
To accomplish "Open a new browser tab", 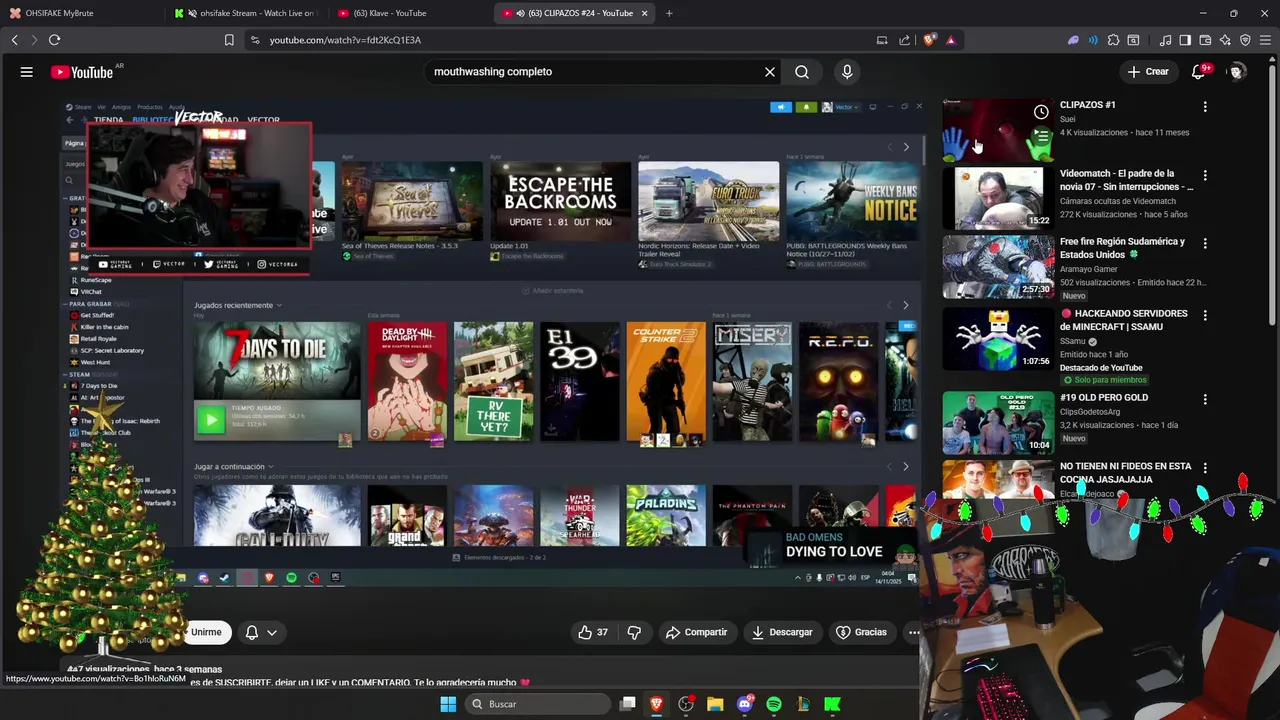I will pos(669,13).
